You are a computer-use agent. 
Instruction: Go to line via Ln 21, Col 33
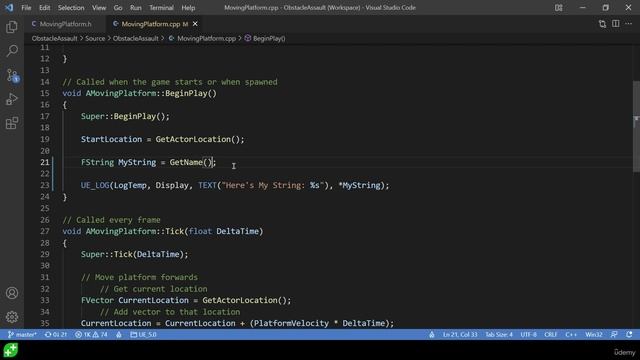coord(460,335)
